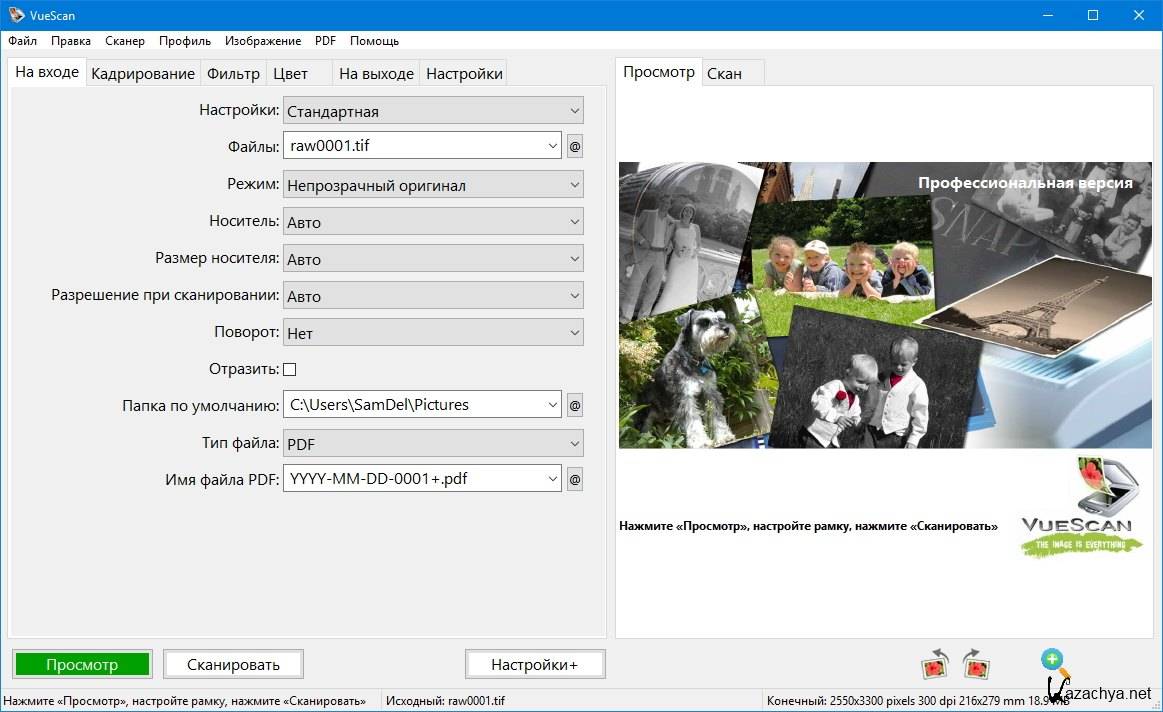
Task: Click the @ button beside Папка по умолчанию
Action: 575,405
